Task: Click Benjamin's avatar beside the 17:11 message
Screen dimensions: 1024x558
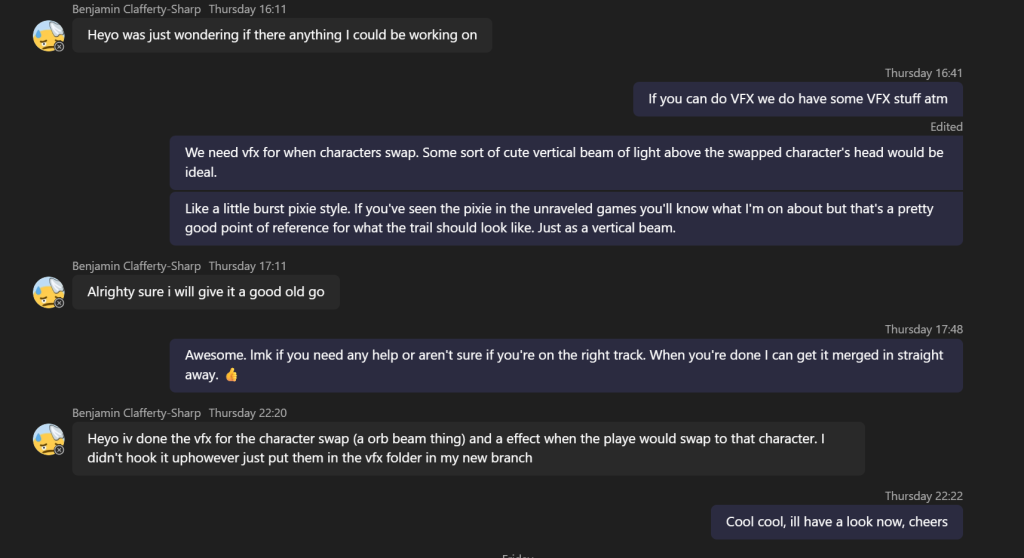Action: pyautogui.click(x=48, y=292)
